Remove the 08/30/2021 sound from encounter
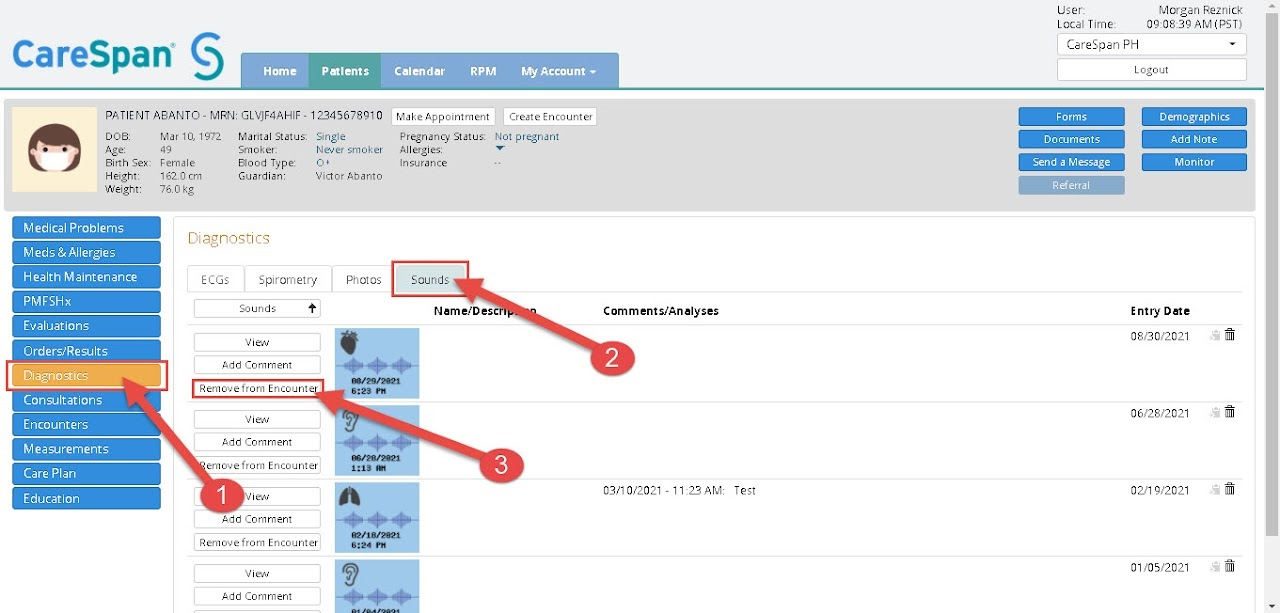This screenshot has width=1280, height=613. pos(257,388)
